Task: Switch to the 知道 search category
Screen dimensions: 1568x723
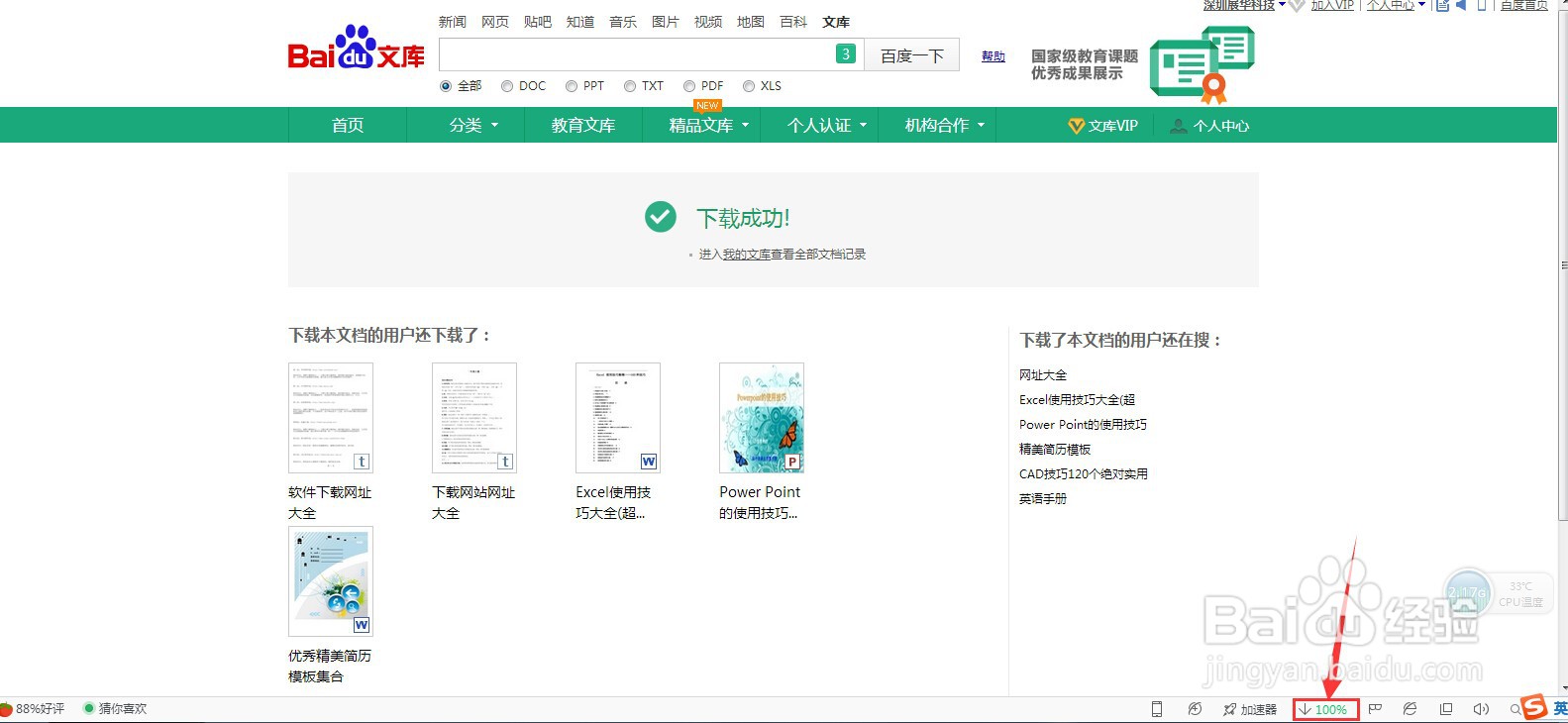Action: pos(580,22)
